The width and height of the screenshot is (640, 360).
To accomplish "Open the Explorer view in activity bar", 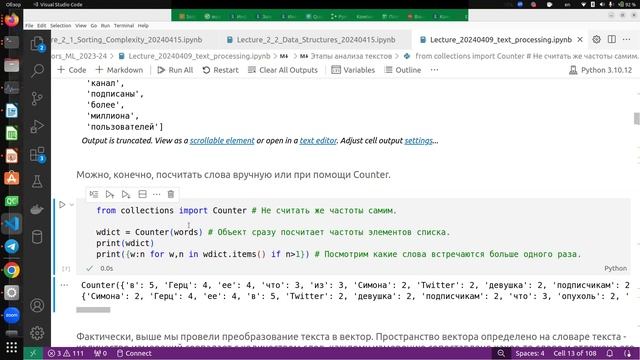I will (37, 44).
